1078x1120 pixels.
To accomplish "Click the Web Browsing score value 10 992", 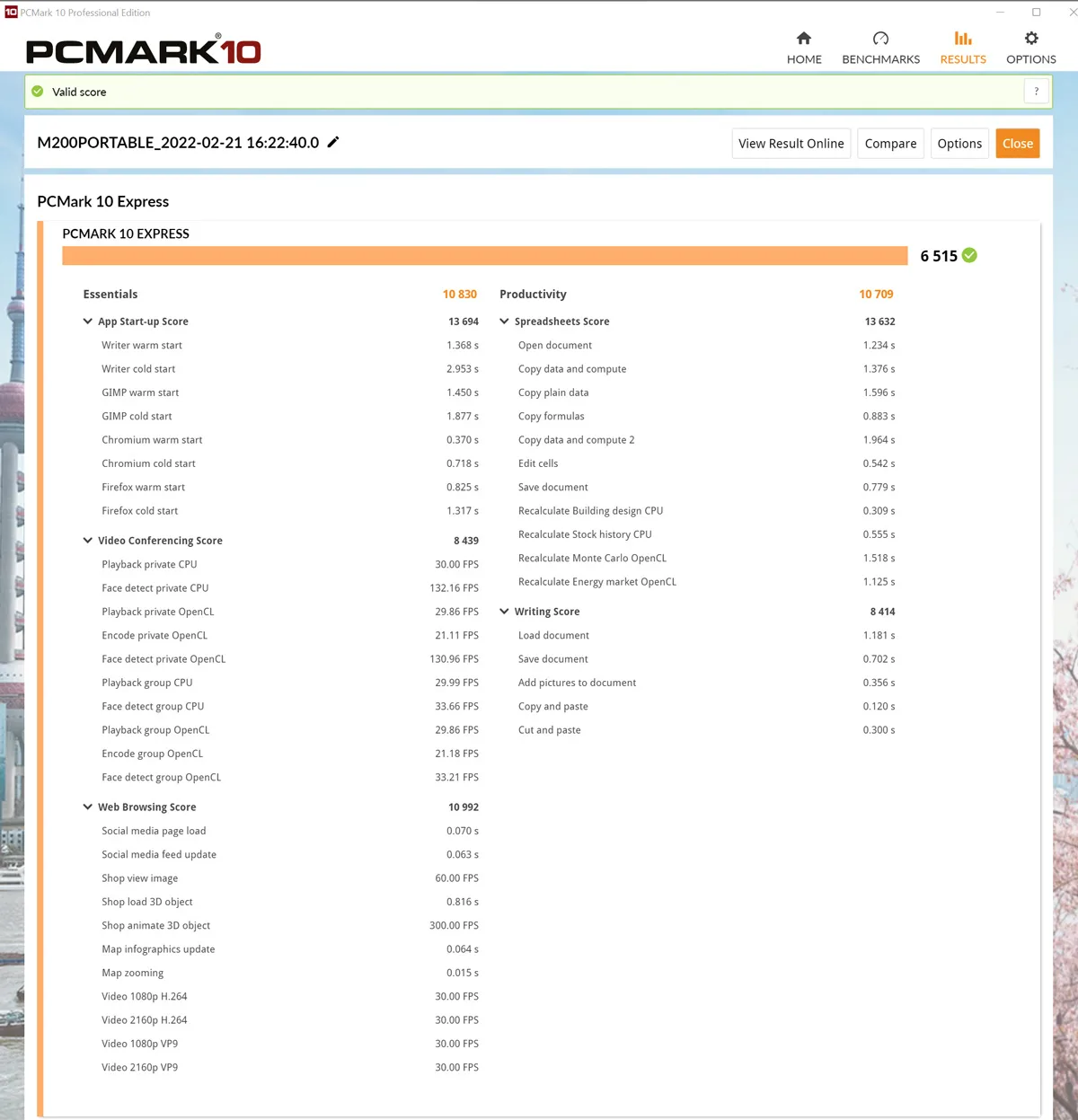I will pyautogui.click(x=464, y=807).
